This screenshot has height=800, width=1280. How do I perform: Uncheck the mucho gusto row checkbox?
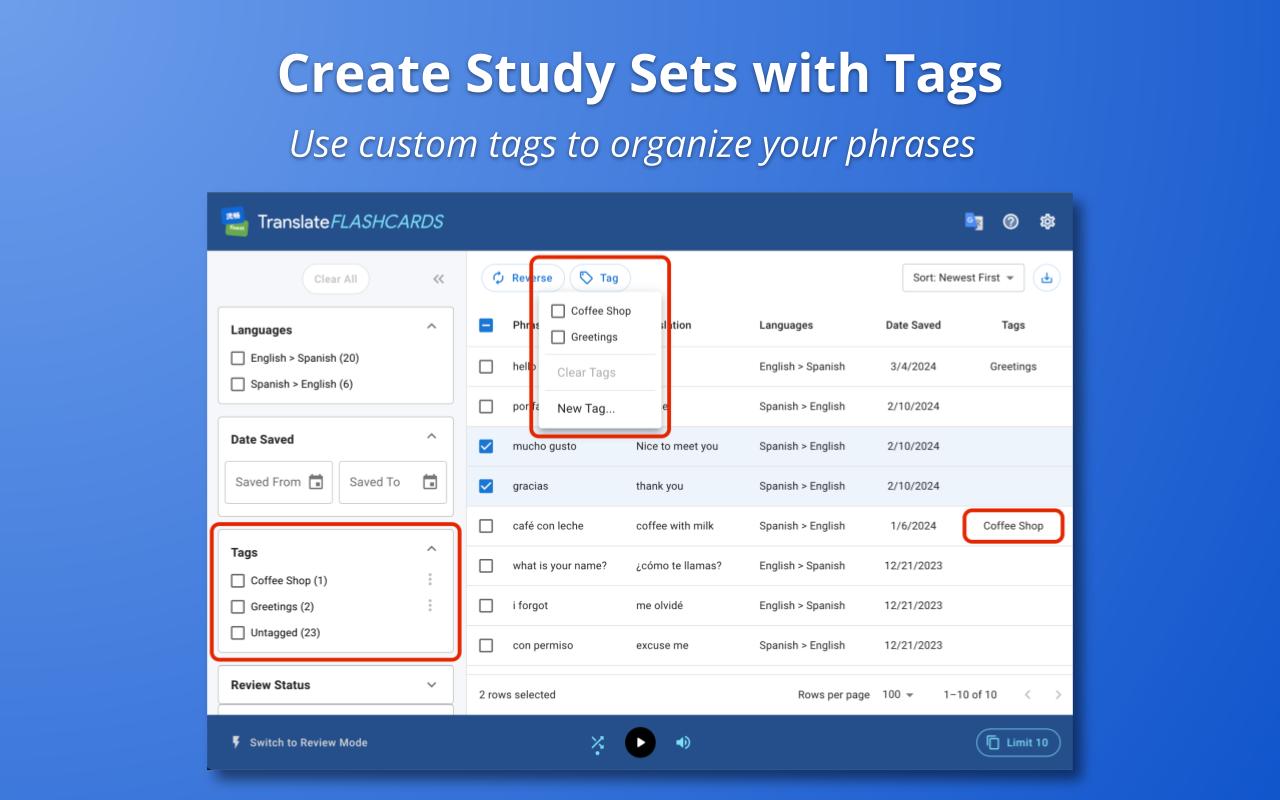click(x=486, y=446)
